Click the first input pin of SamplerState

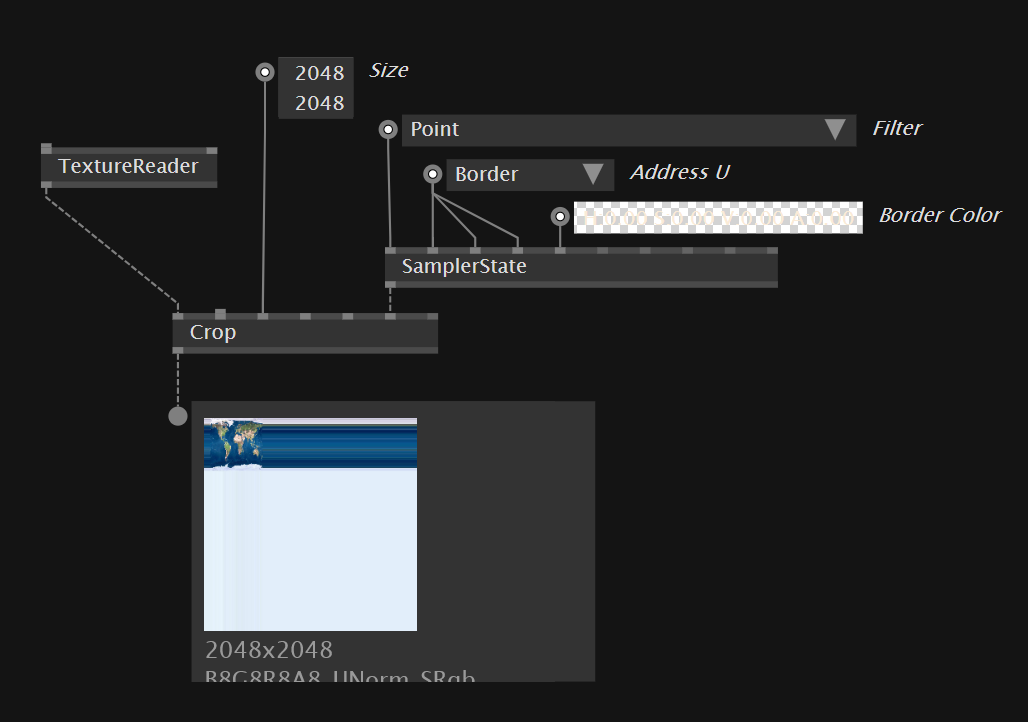point(390,251)
